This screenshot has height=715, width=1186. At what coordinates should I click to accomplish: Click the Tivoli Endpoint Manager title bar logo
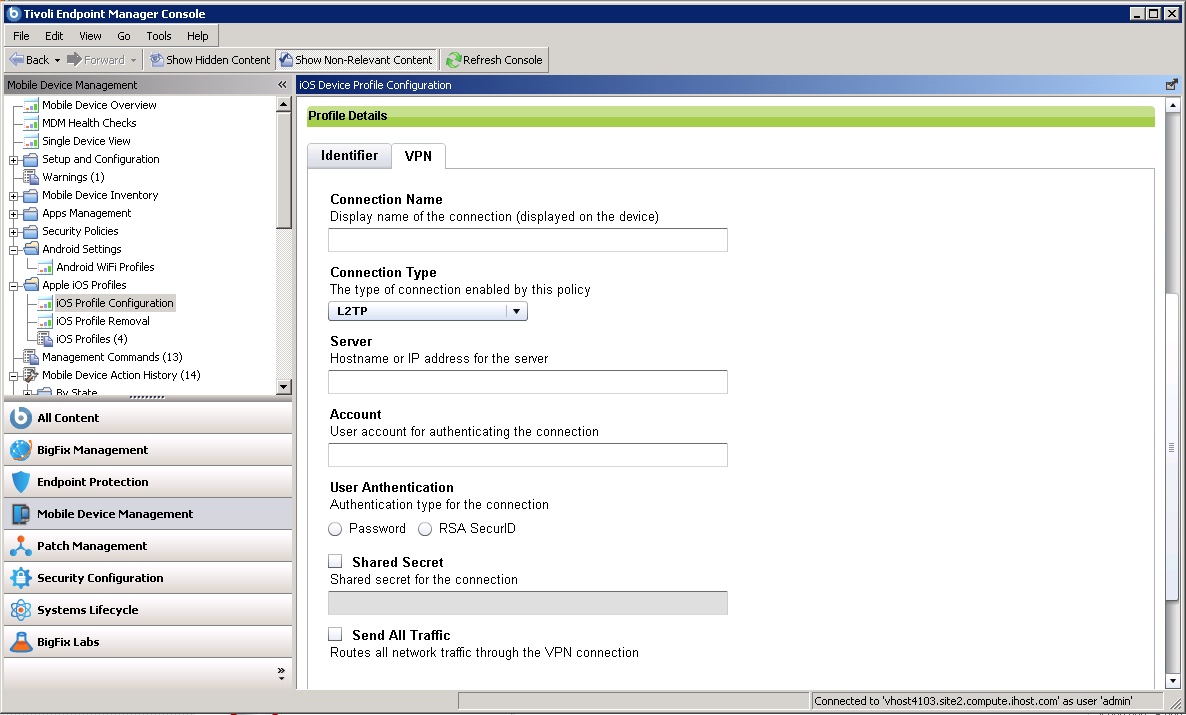[x=13, y=14]
